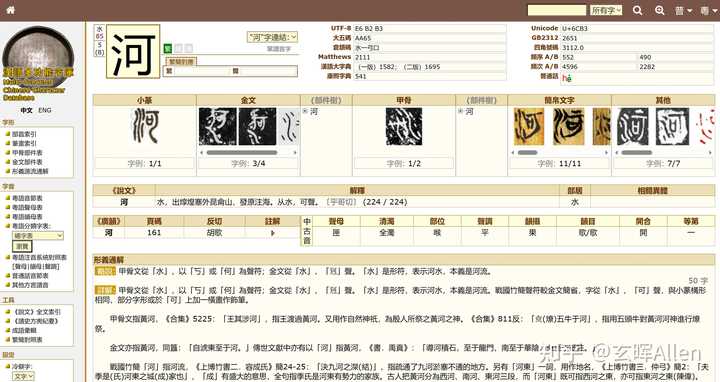720x382 pixels.
Task: Toggle the 河 component tree checkbox under 甲骨
Action: point(460,111)
